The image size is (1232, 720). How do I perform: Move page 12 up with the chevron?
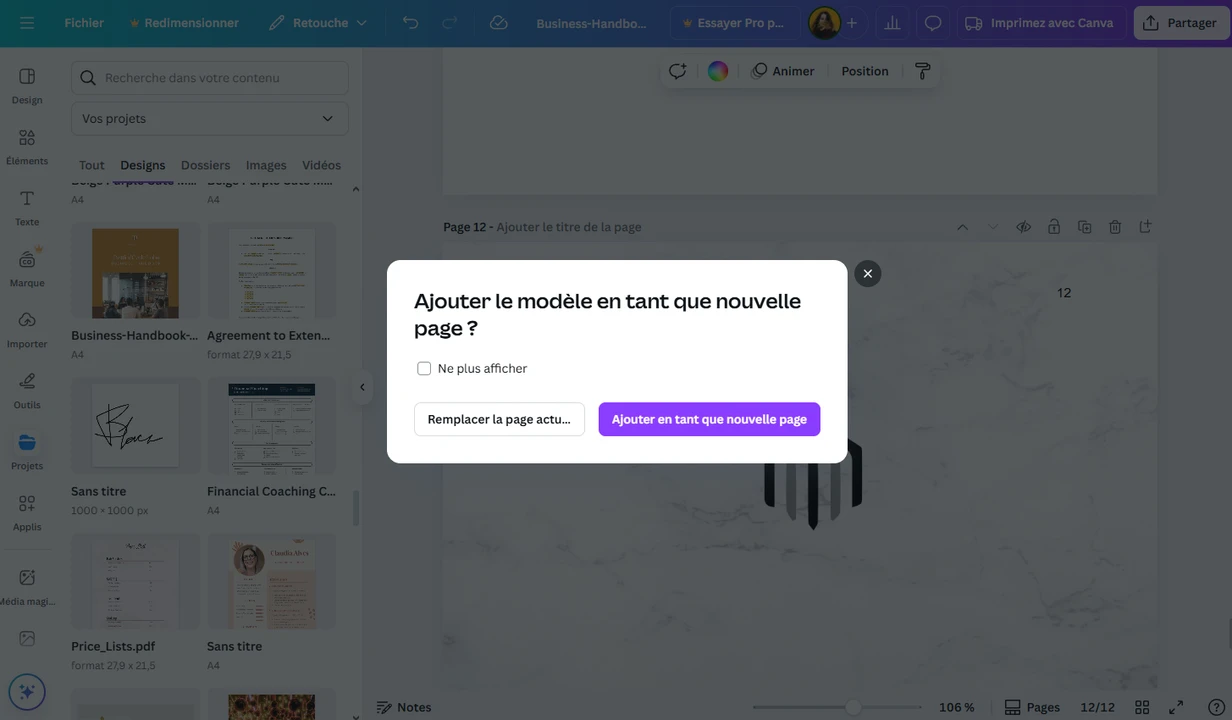(962, 227)
